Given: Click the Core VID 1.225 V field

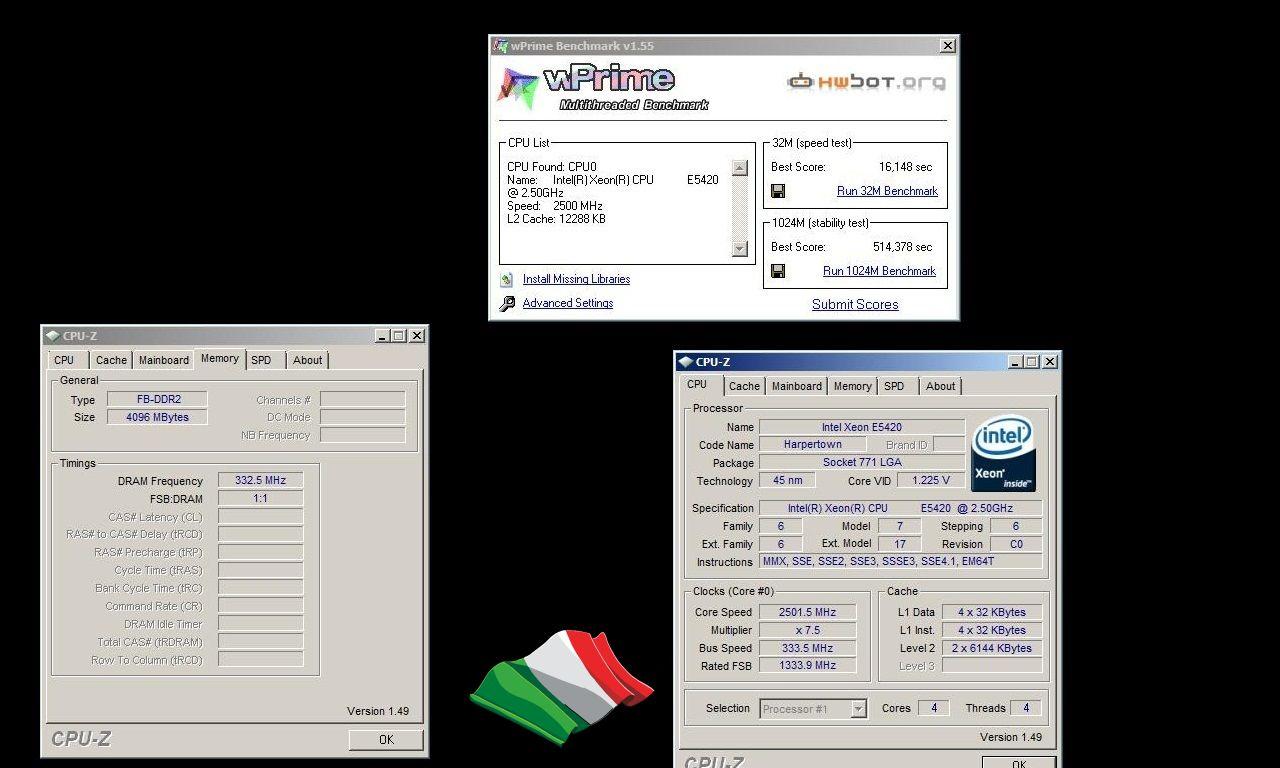Looking at the screenshot, I should coord(931,481).
